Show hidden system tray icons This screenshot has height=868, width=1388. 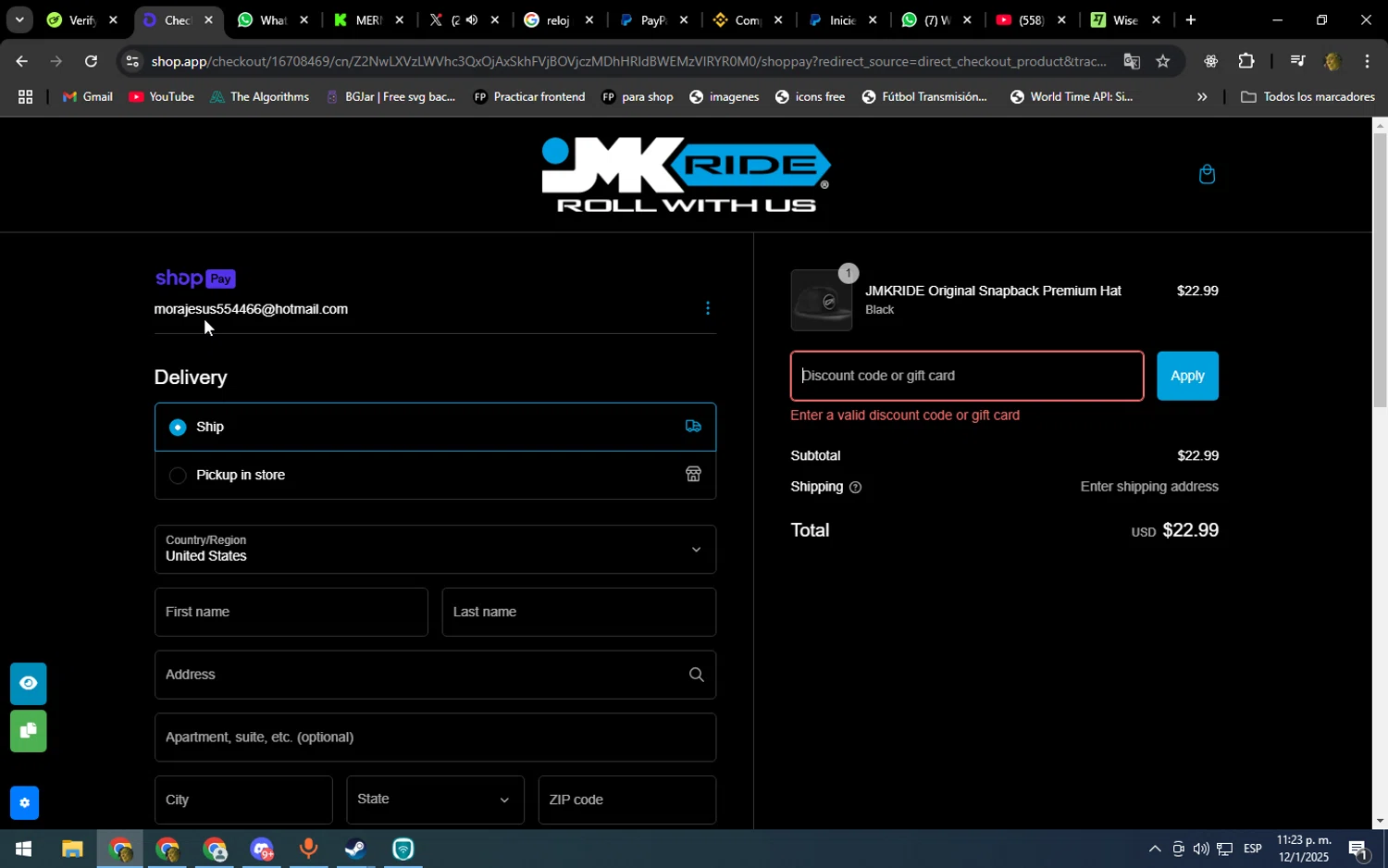tap(1154, 849)
